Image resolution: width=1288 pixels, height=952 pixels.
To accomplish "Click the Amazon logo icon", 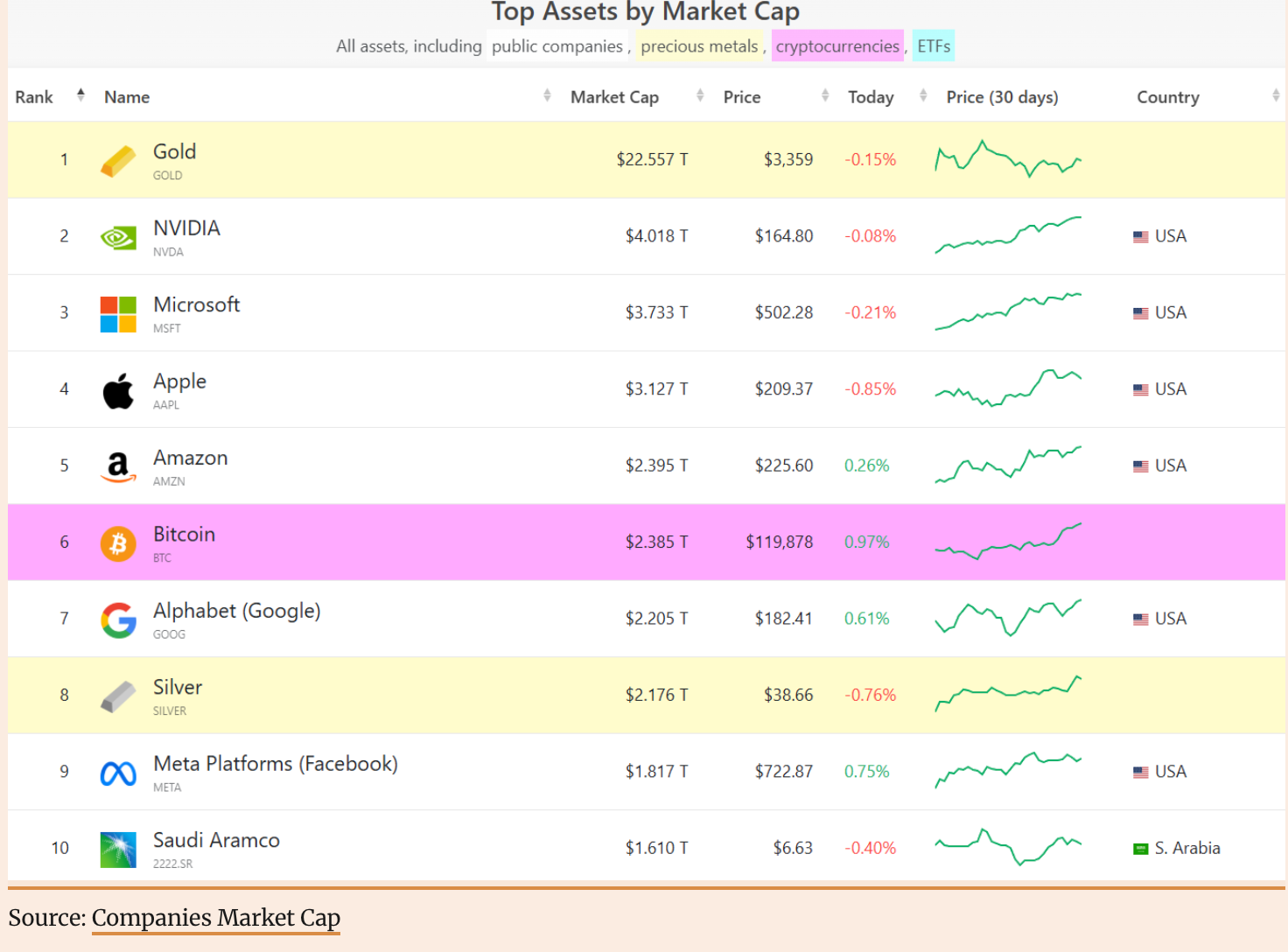I will click(118, 467).
